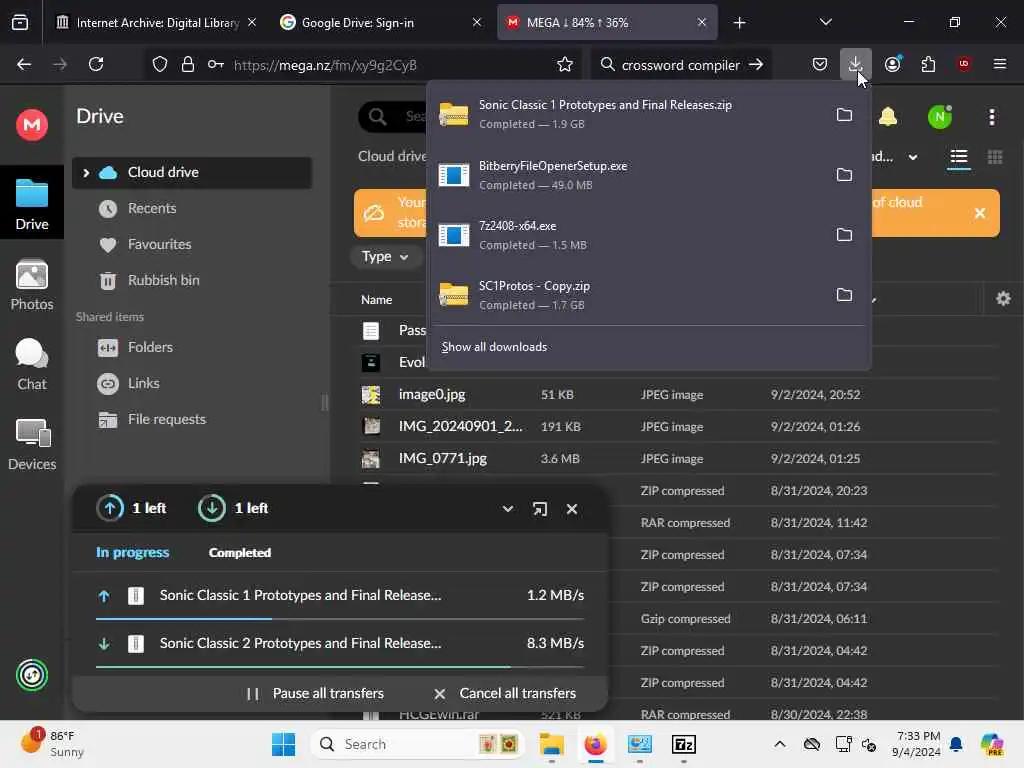Switch to grid thumbnail view
The height and width of the screenshot is (768, 1024).
coord(995,157)
